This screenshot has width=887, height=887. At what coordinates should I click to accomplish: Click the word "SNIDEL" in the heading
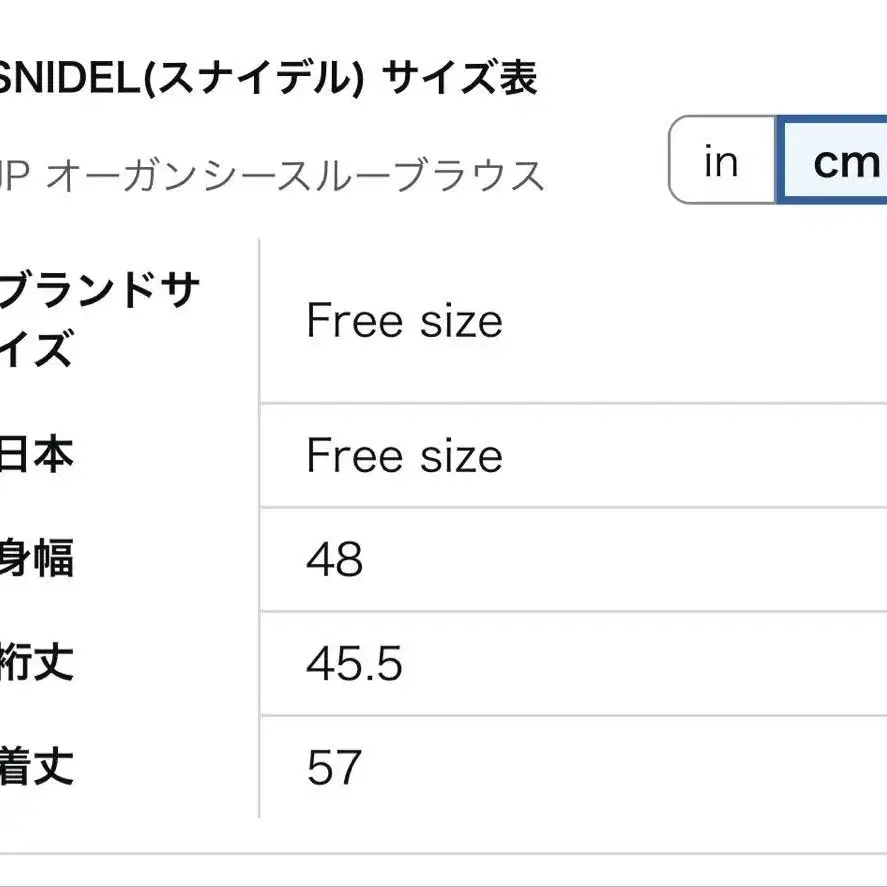[x=70, y=79]
